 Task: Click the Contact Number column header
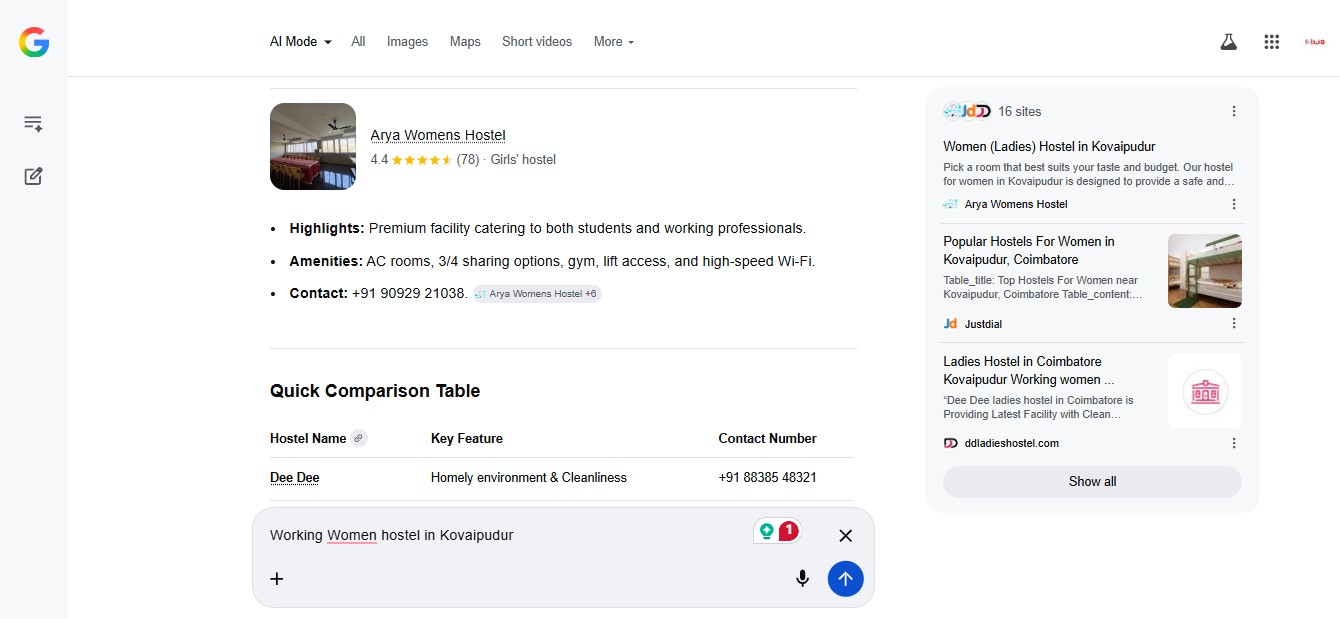[767, 438]
